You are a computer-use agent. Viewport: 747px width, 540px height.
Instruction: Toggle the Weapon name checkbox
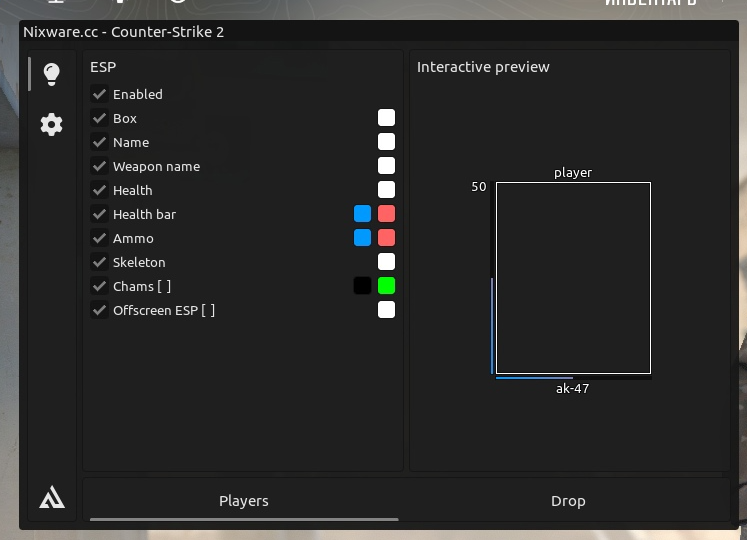click(99, 166)
